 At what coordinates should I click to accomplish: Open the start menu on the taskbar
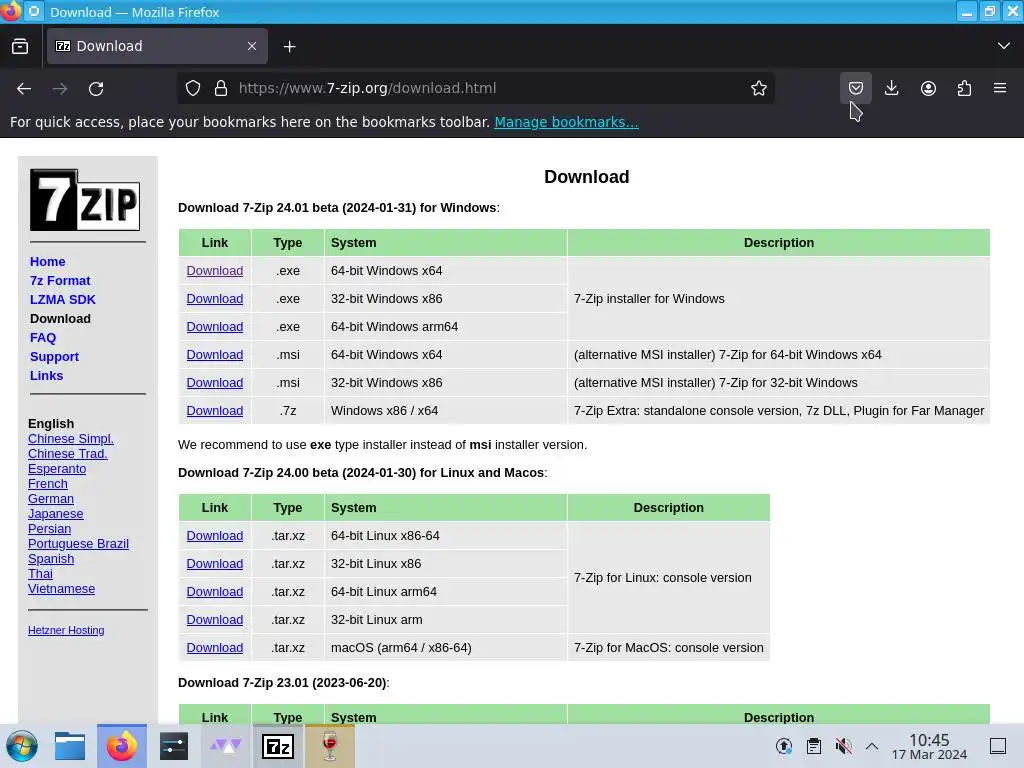point(22,746)
